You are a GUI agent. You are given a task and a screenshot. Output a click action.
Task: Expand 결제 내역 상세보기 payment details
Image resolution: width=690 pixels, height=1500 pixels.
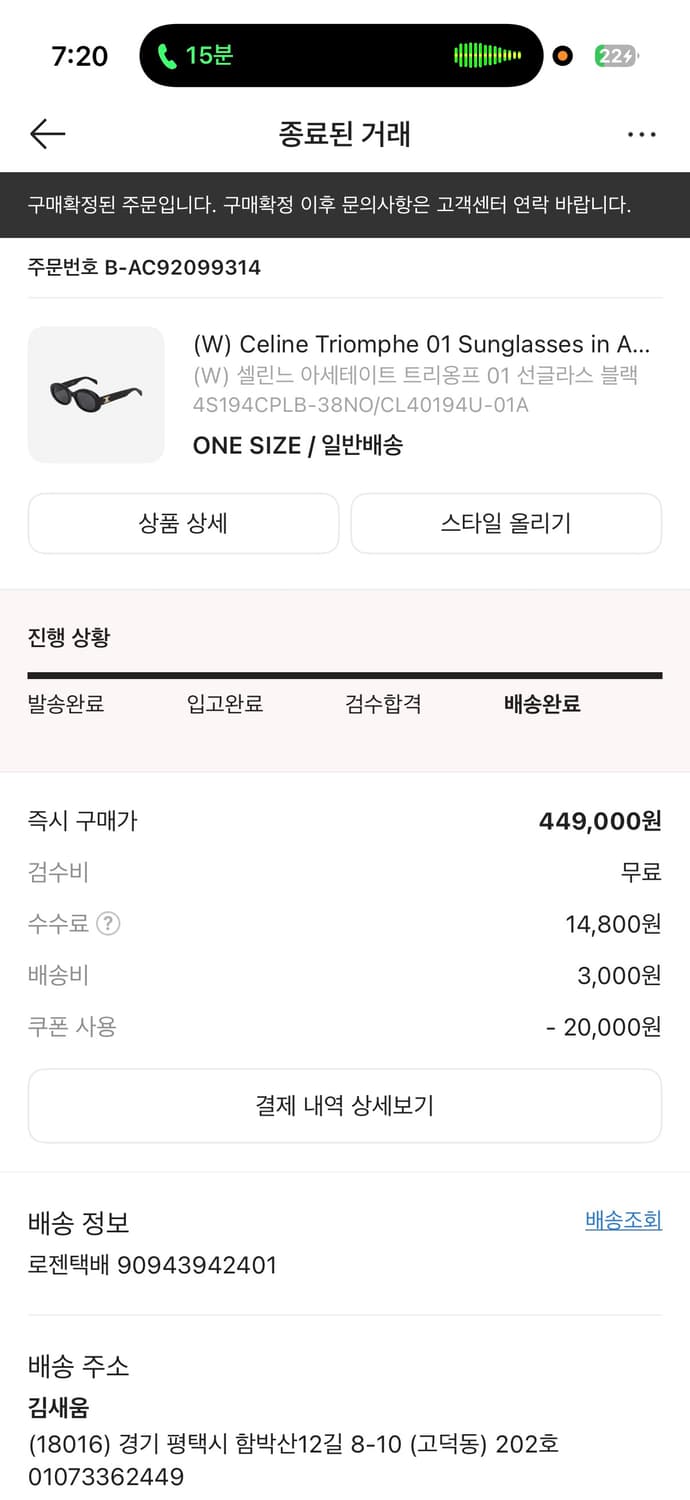point(345,1105)
